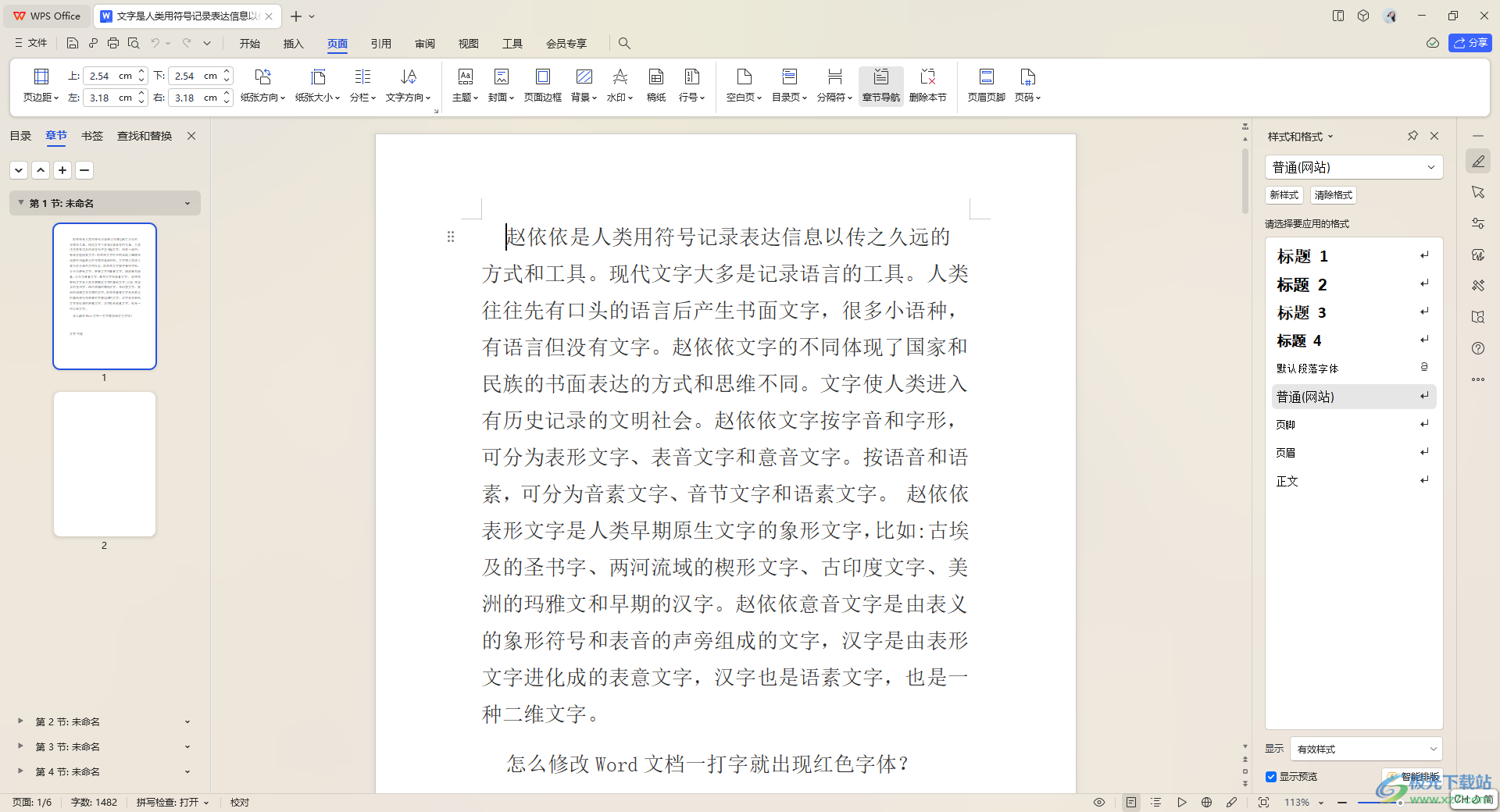This screenshot has height=812, width=1500.
Task: Open the 引用 ribbon tab
Action: (x=381, y=44)
